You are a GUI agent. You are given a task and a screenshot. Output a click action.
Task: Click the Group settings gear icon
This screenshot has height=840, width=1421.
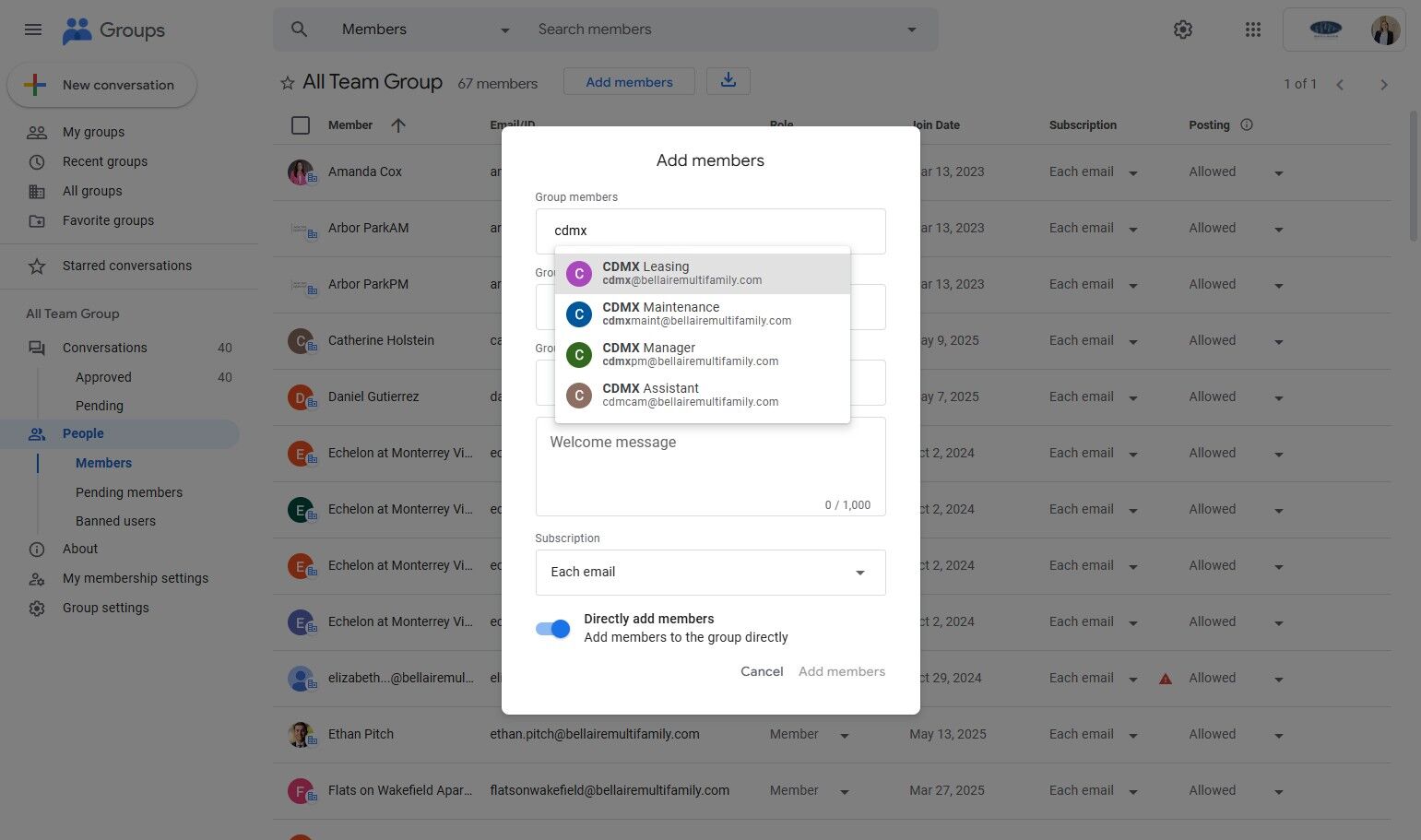click(x=37, y=609)
